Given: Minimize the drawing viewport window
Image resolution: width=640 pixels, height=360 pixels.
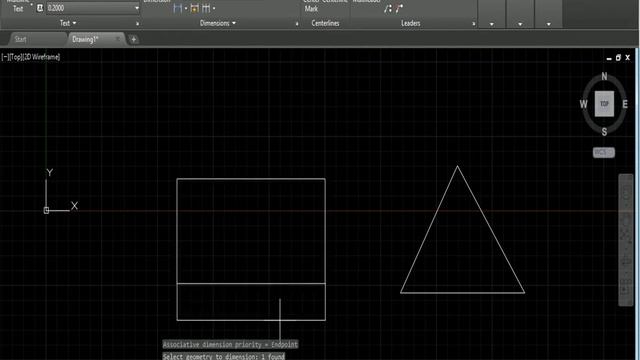Looking at the screenshot, I should pyautogui.click(x=609, y=58).
